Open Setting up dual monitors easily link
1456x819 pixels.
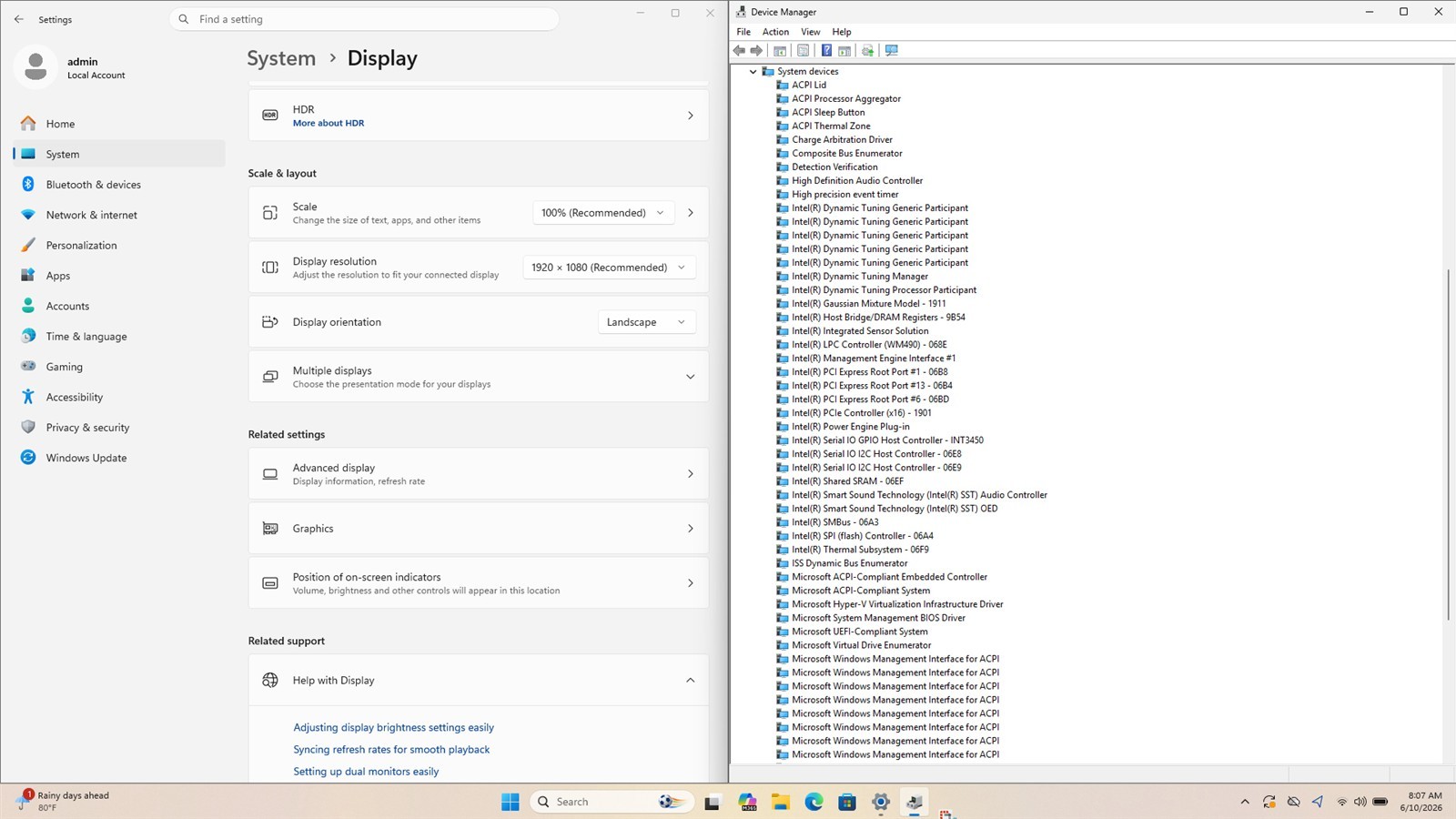366,772
